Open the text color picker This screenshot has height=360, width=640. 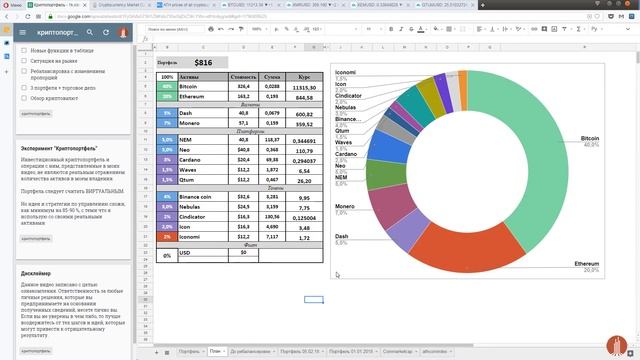(x=421, y=29)
